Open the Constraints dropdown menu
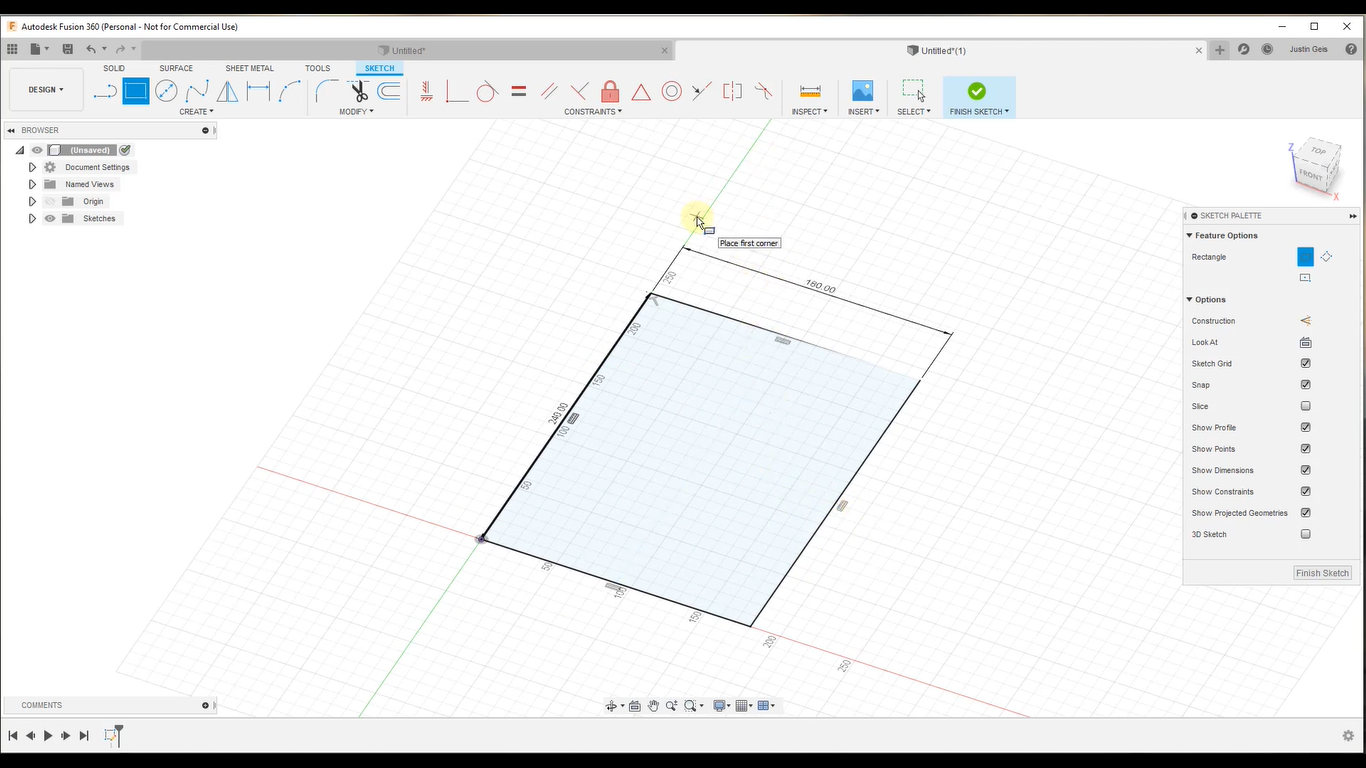1366x768 pixels. pyautogui.click(x=593, y=112)
